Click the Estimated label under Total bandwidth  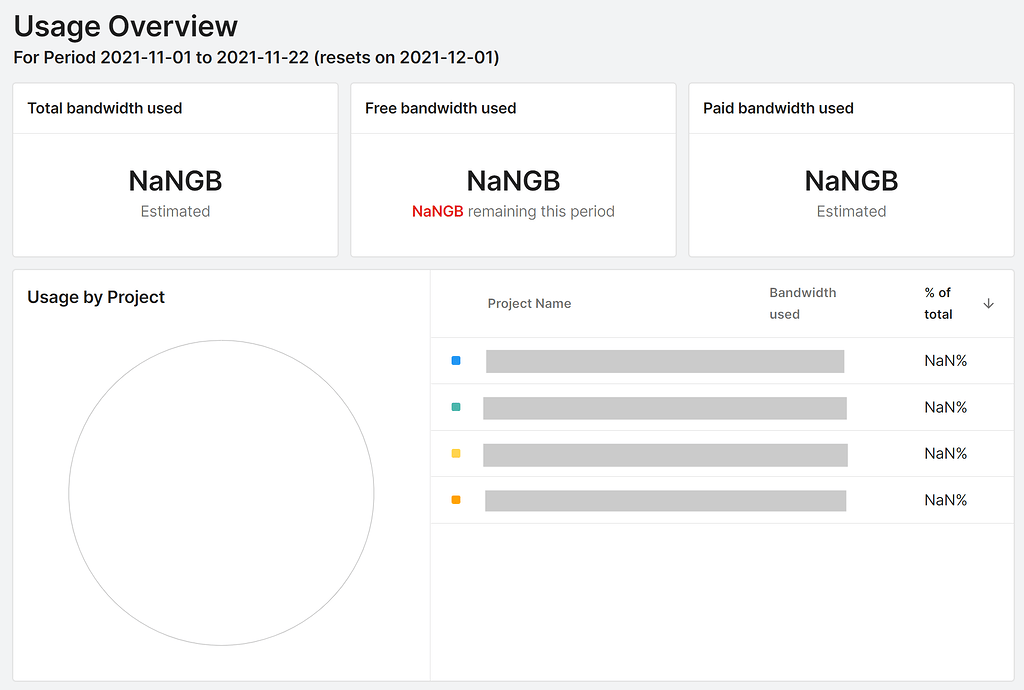click(x=175, y=211)
